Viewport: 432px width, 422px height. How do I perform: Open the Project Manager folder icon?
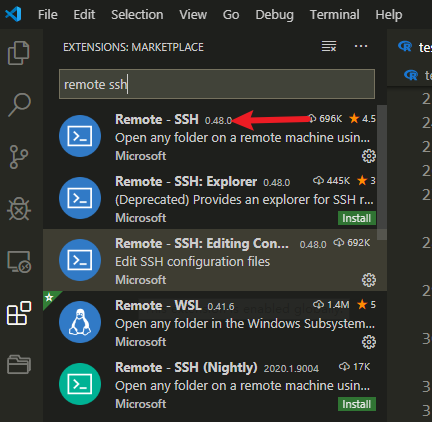19,364
